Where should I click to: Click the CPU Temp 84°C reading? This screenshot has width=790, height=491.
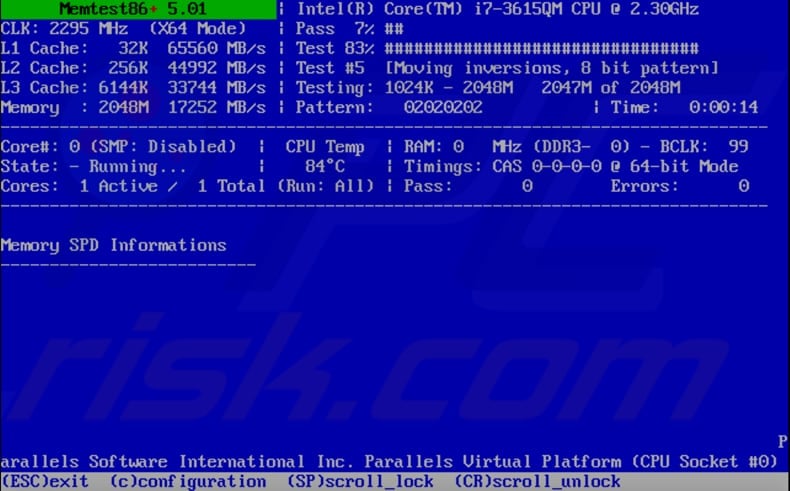(325, 156)
